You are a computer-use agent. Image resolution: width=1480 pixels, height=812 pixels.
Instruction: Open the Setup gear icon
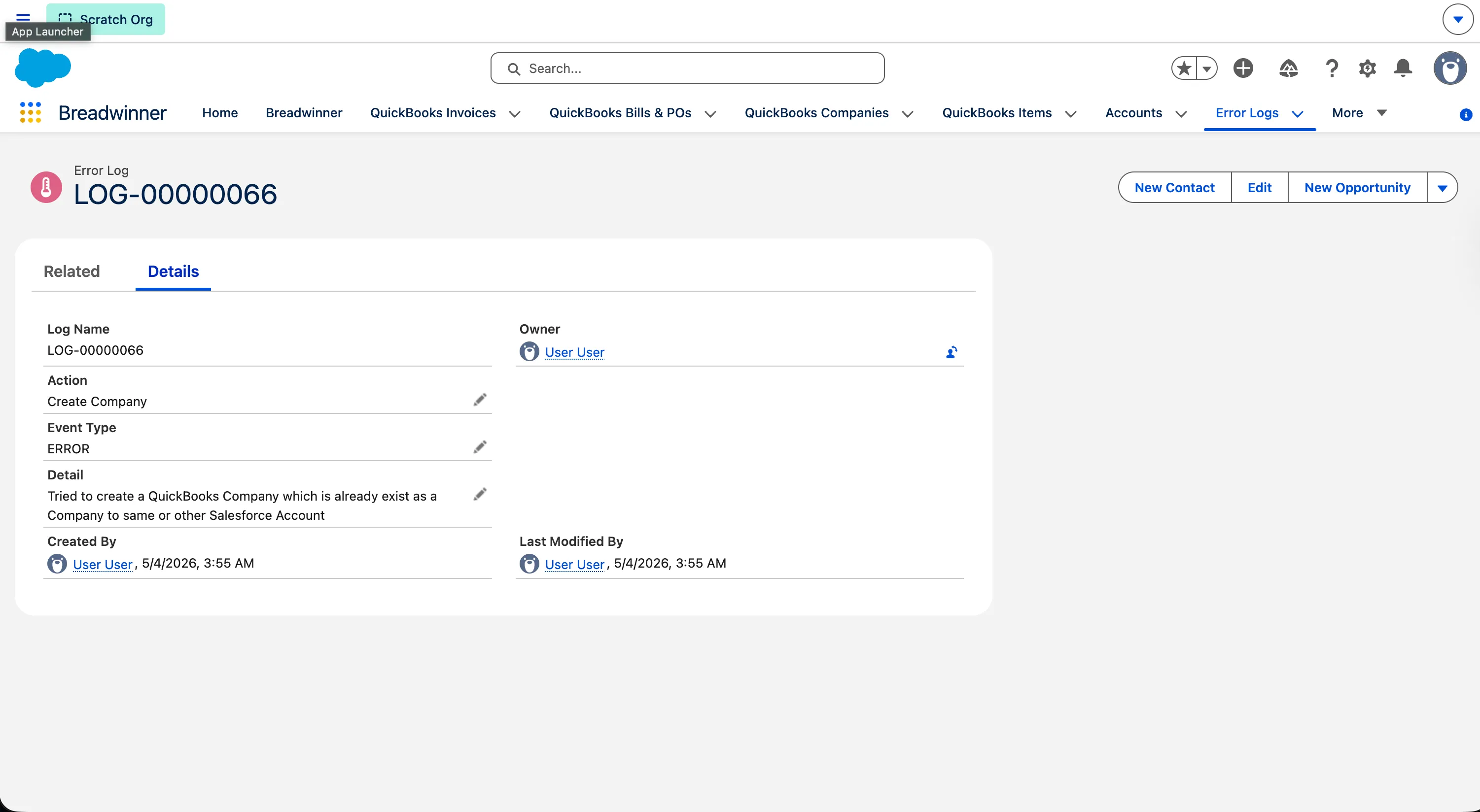(x=1368, y=68)
